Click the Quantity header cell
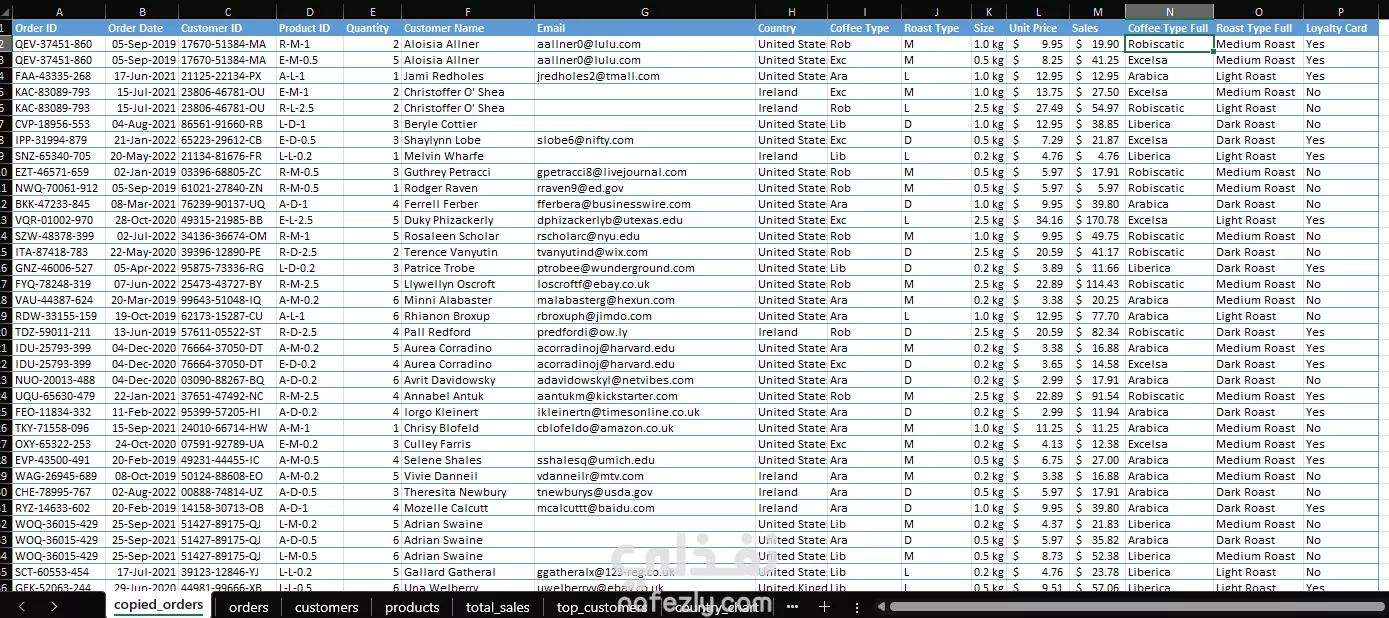 point(372,28)
